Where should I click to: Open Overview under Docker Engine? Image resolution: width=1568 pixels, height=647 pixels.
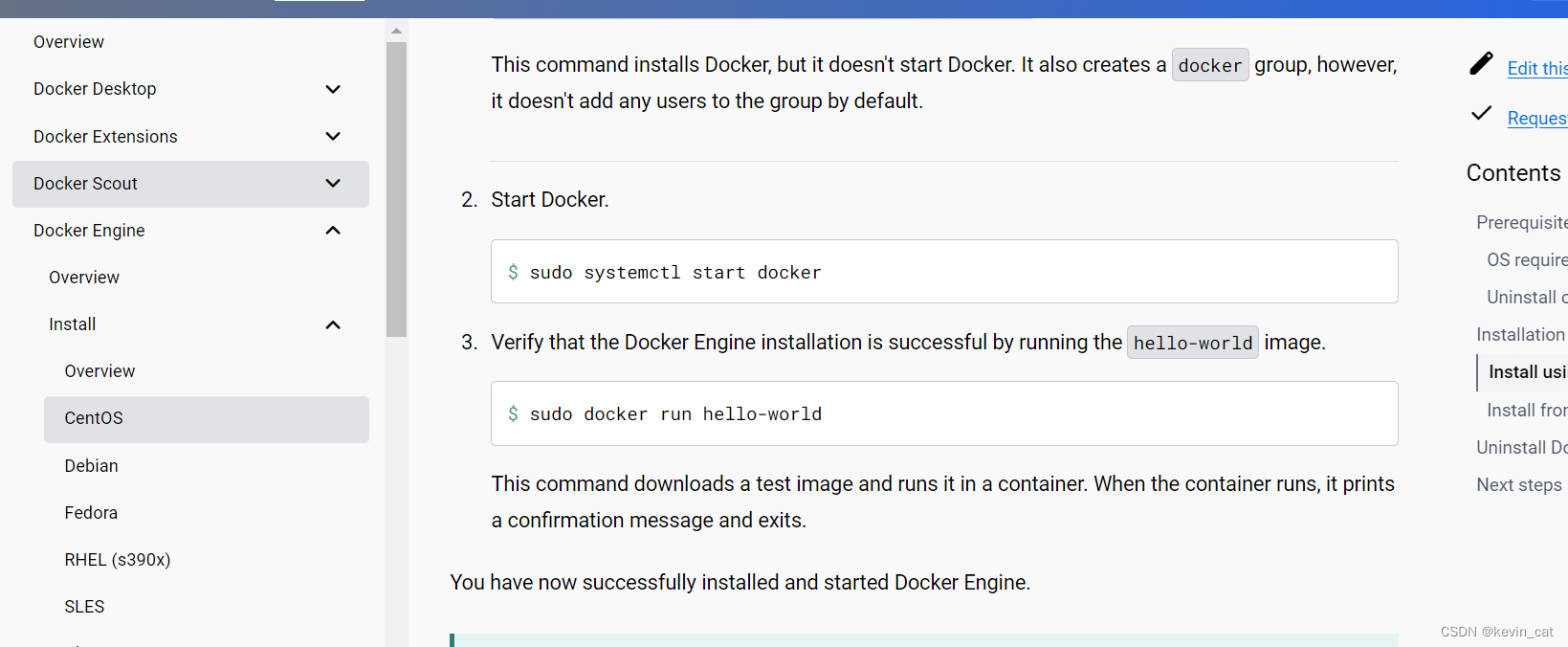84,278
